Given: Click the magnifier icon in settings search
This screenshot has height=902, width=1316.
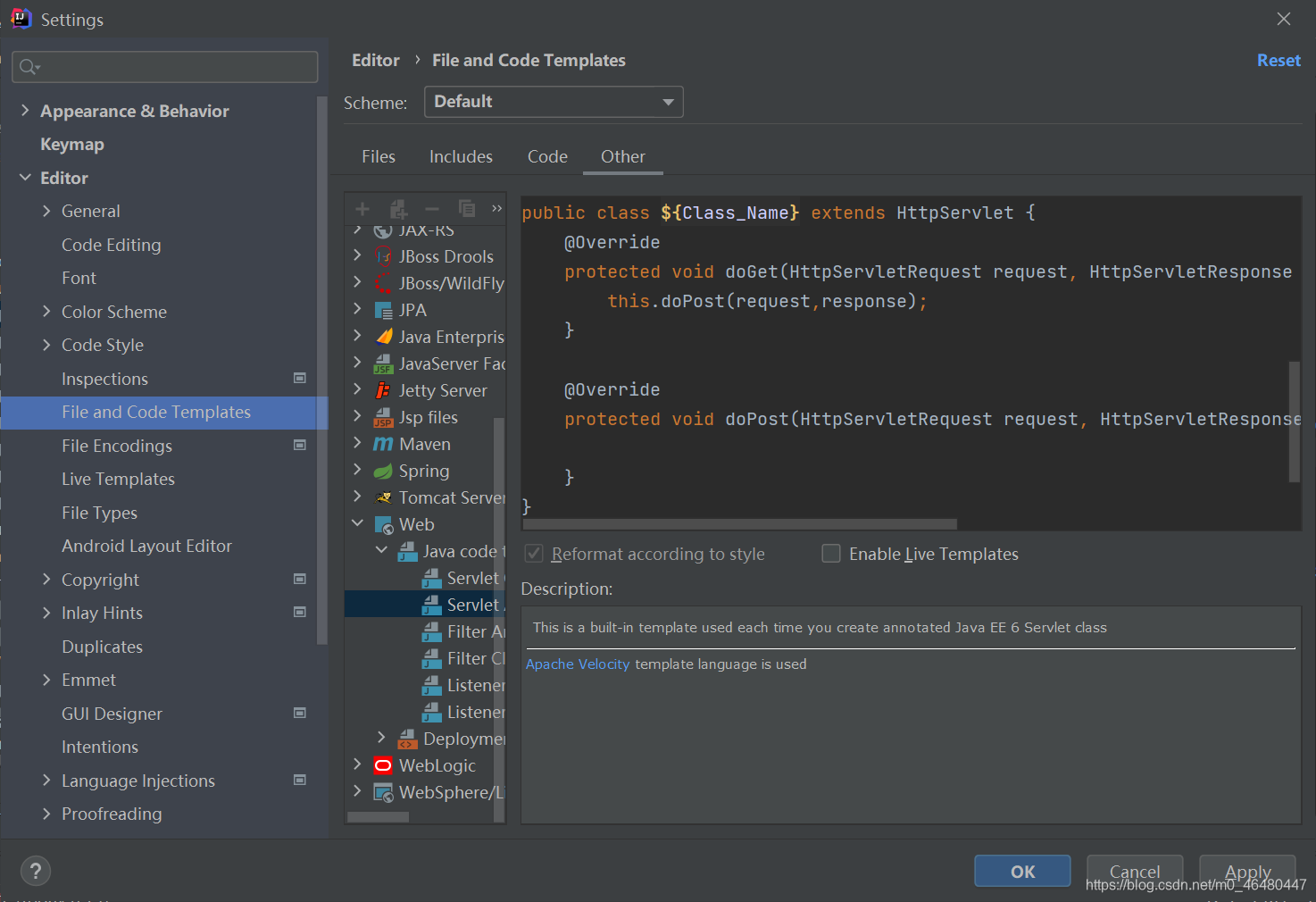Looking at the screenshot, I should (29, 67).
